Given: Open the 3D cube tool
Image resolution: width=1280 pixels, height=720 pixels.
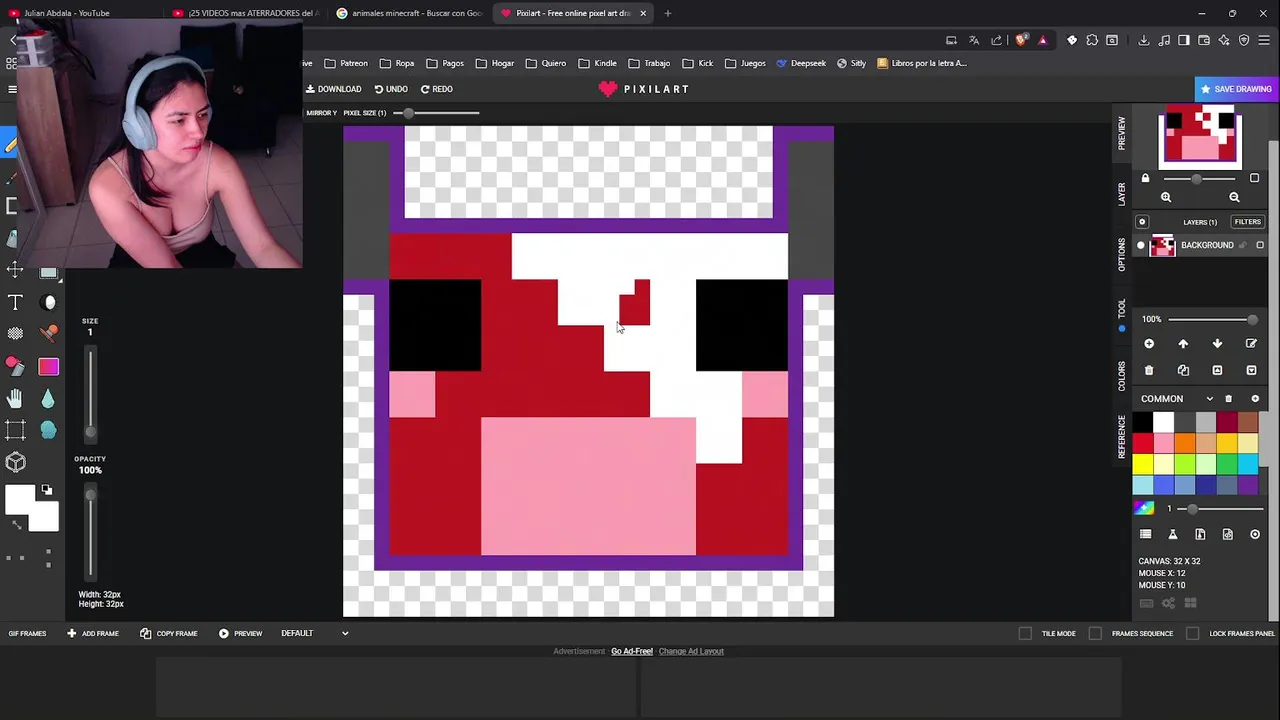Looking at the screenshot, I should coord(15,462).
